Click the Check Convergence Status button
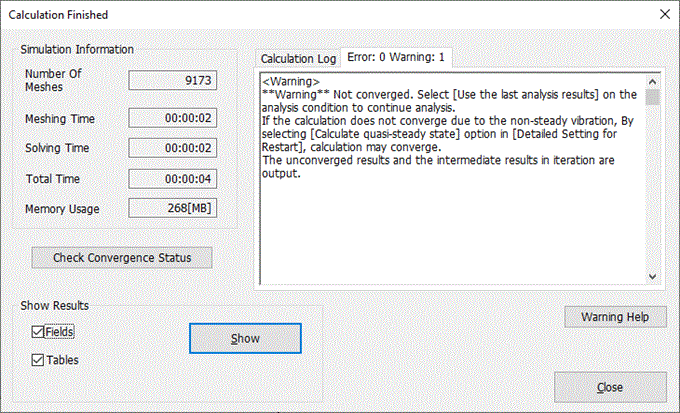 (x=122, y=258)
